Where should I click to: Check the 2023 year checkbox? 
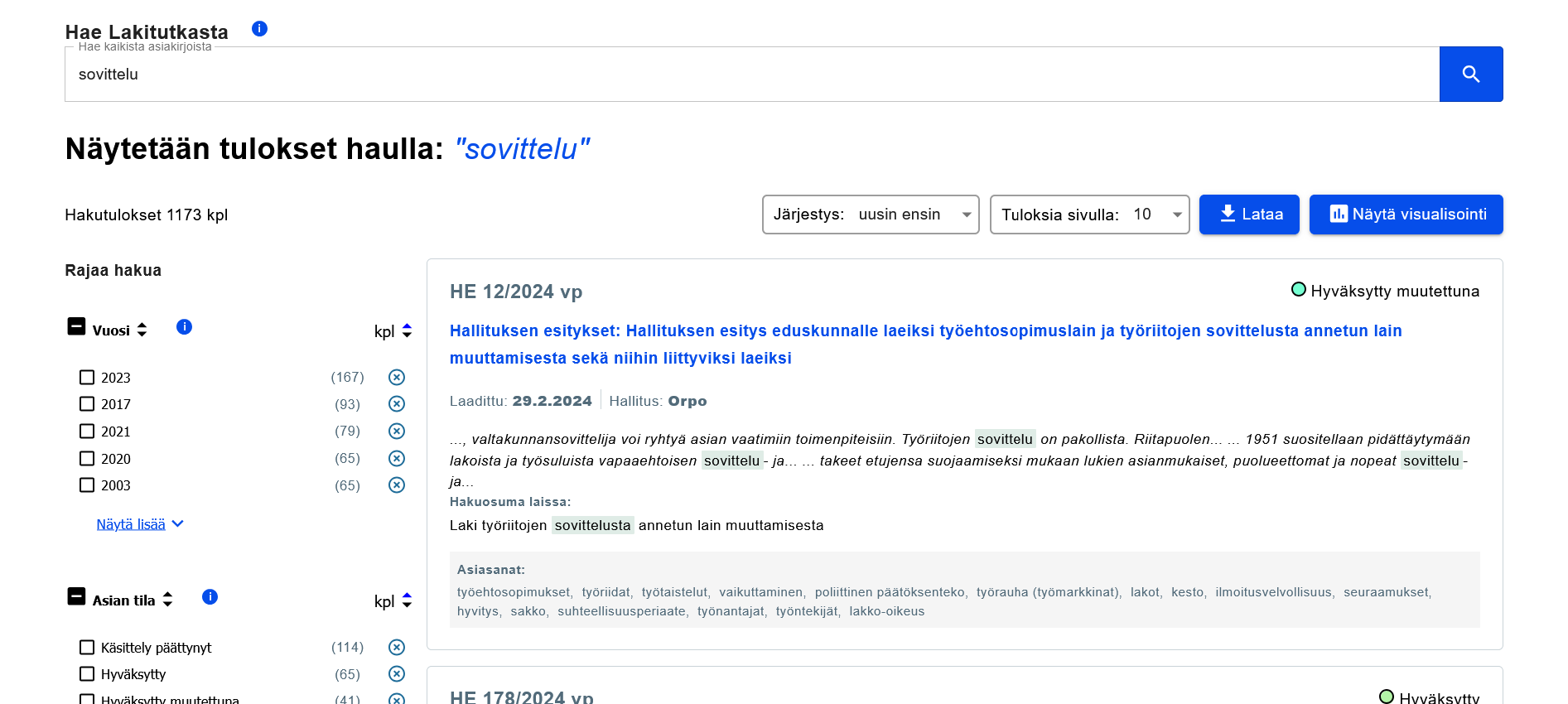click(x=87, y=378)
